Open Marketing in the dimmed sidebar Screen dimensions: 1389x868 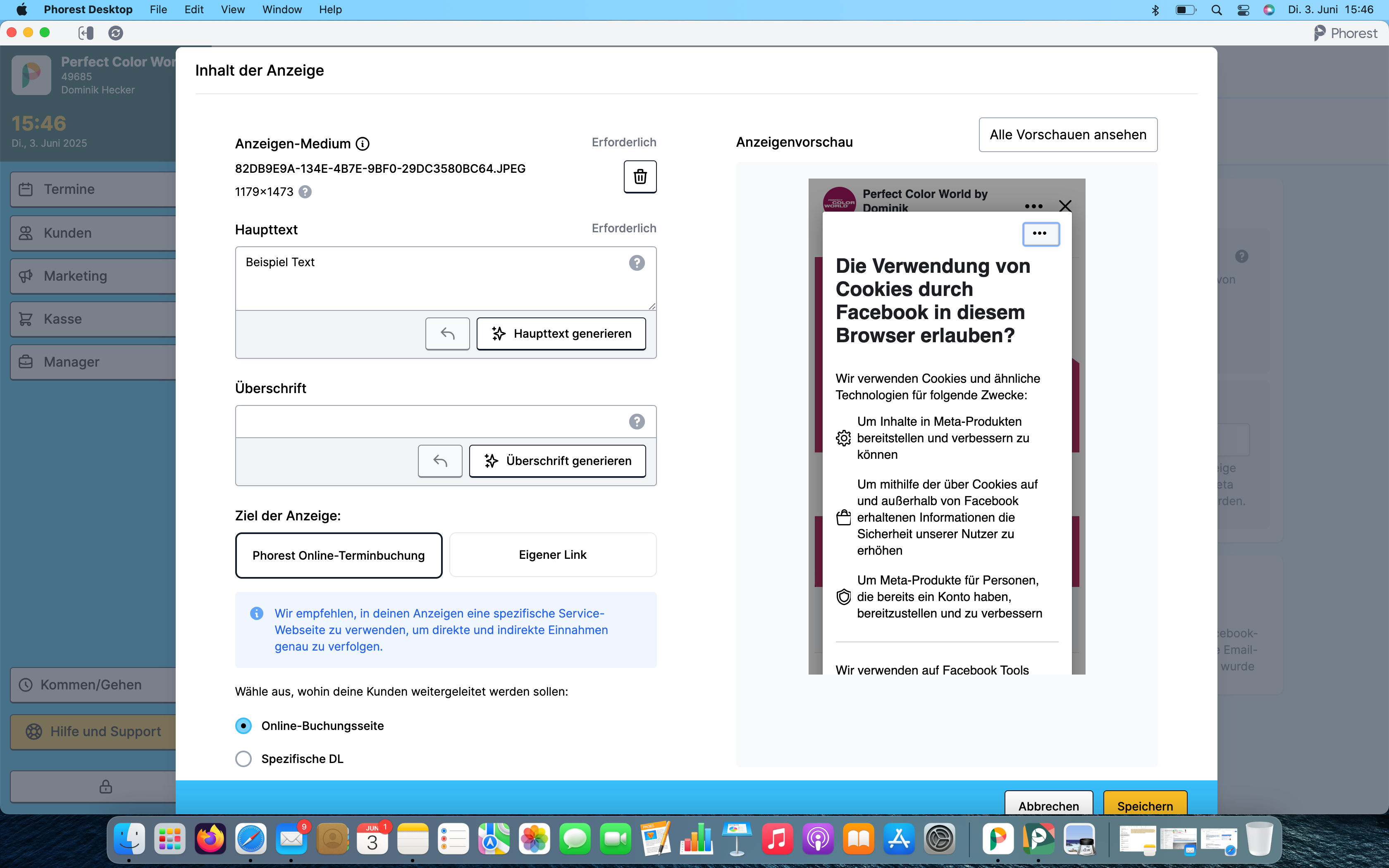pyautogui.click(x=93, y=276)
